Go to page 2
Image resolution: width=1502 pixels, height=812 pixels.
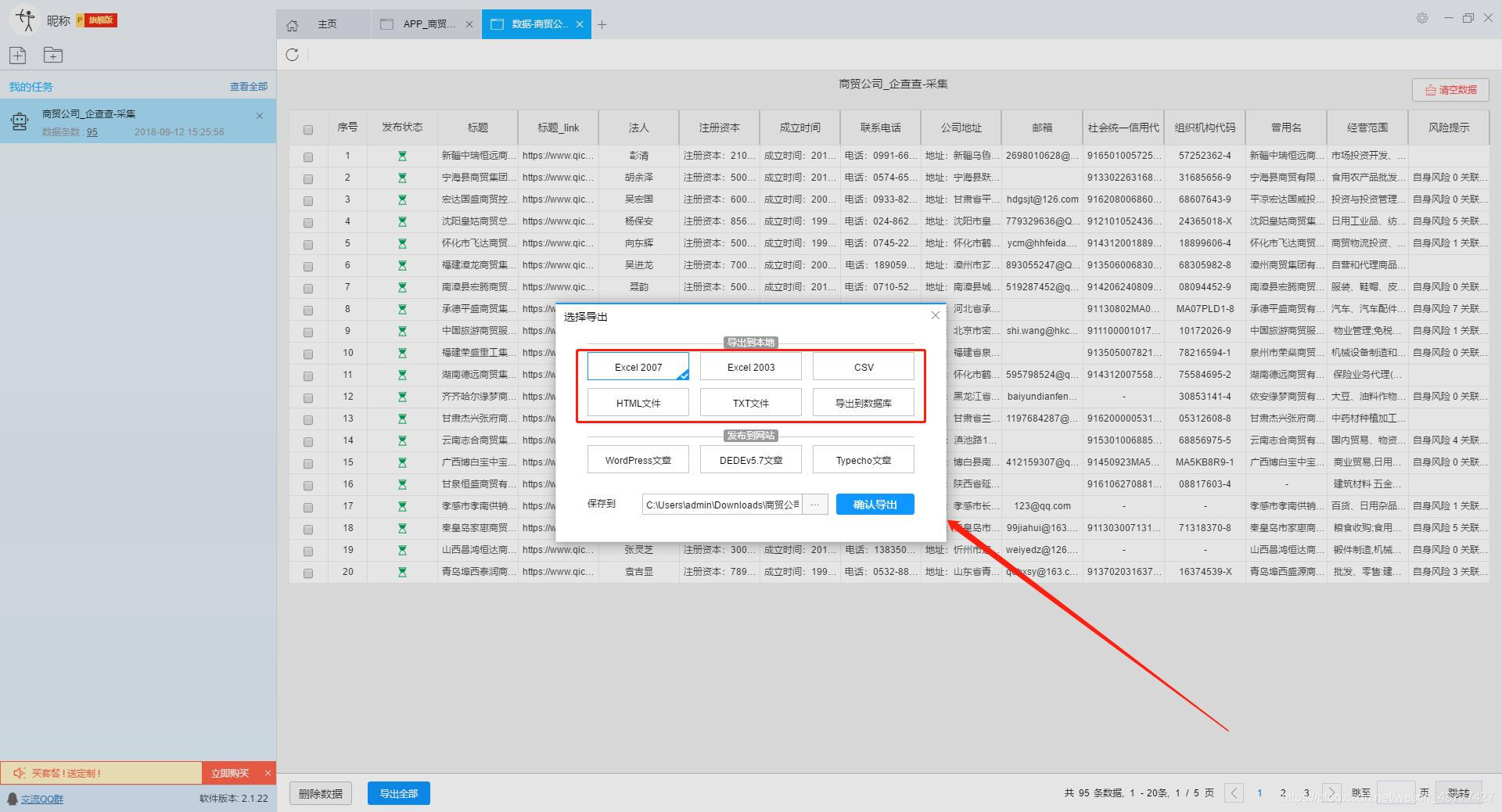(1283, 792)
